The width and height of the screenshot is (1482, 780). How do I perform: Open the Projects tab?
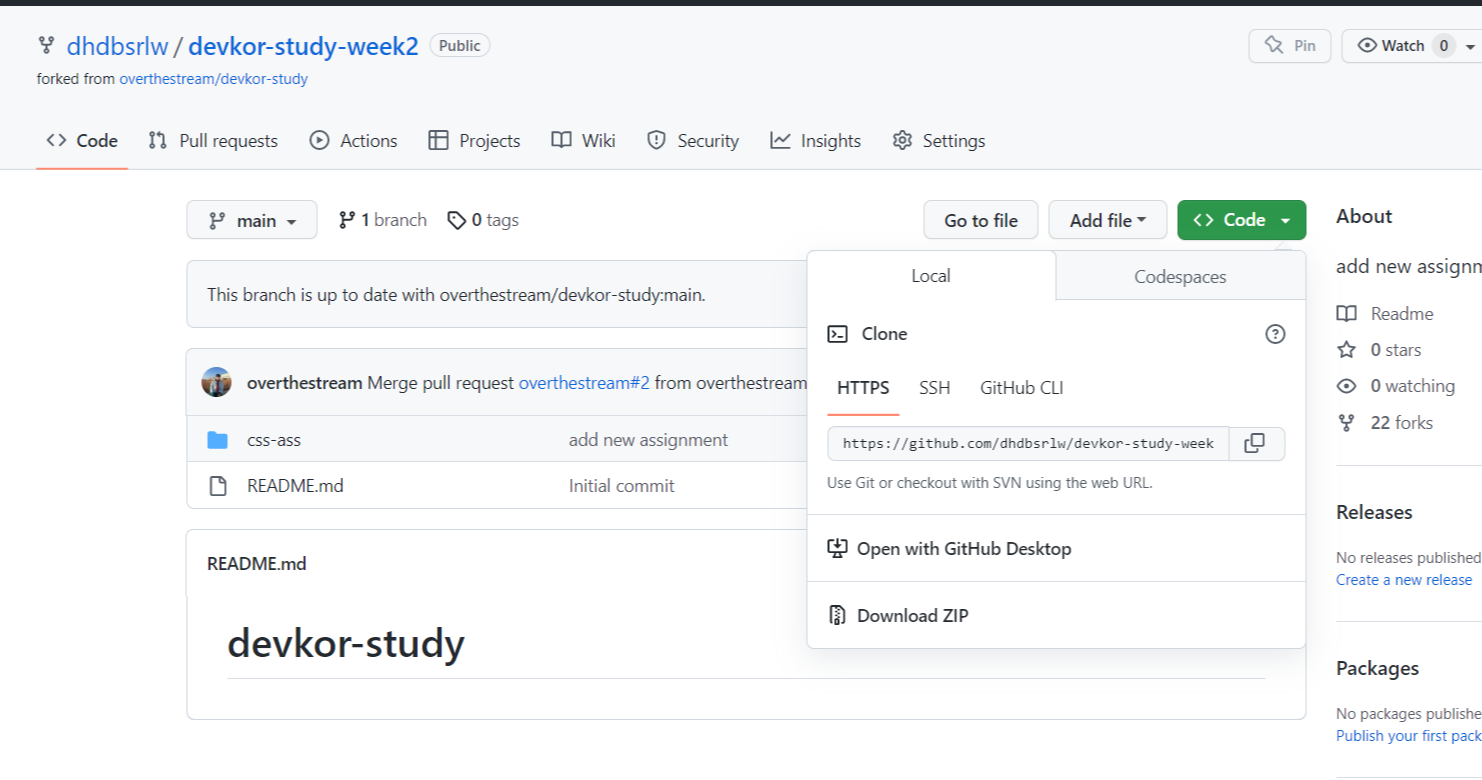[x=474, y=141]
